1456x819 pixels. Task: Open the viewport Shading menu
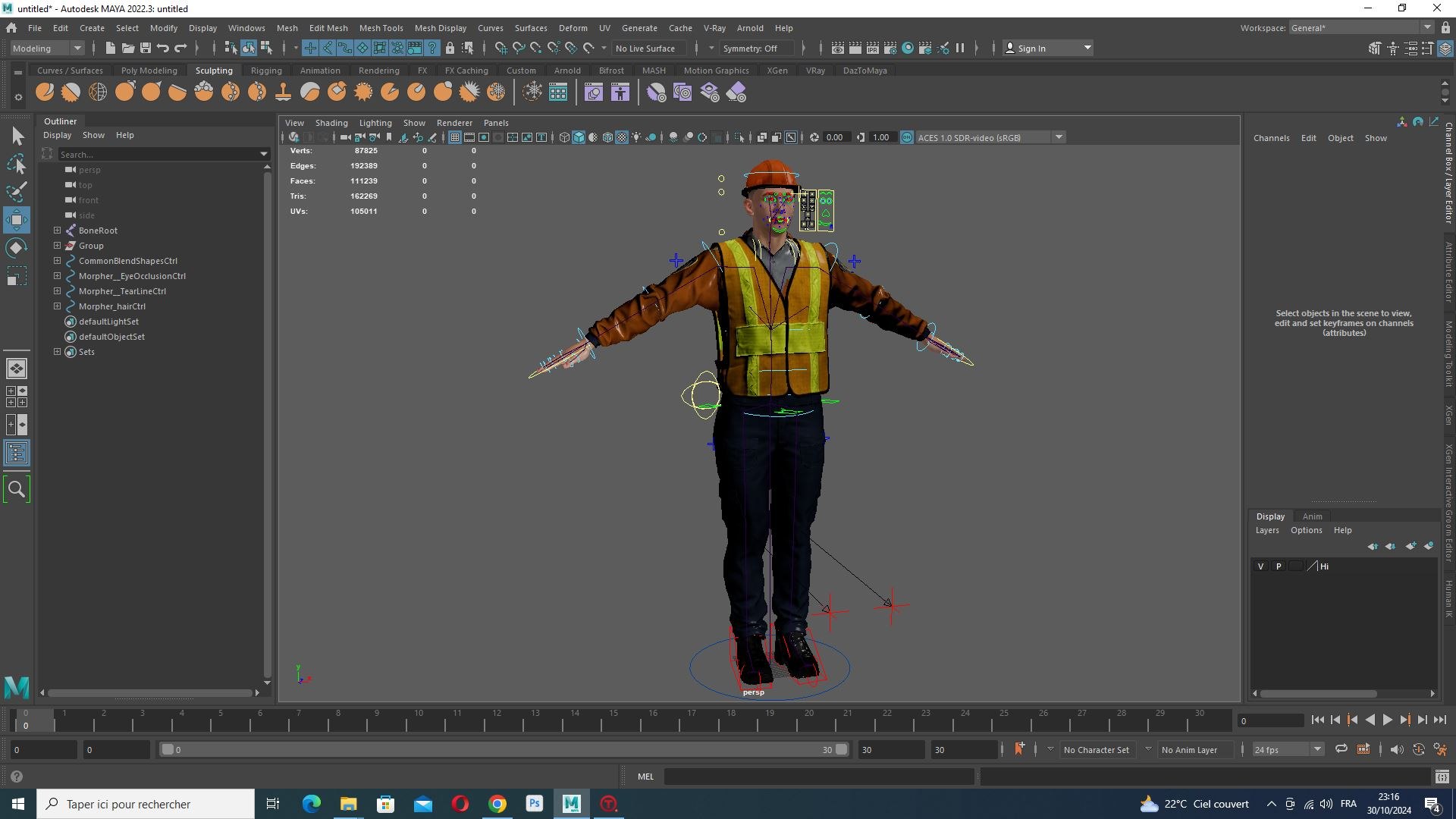[331, 123]
